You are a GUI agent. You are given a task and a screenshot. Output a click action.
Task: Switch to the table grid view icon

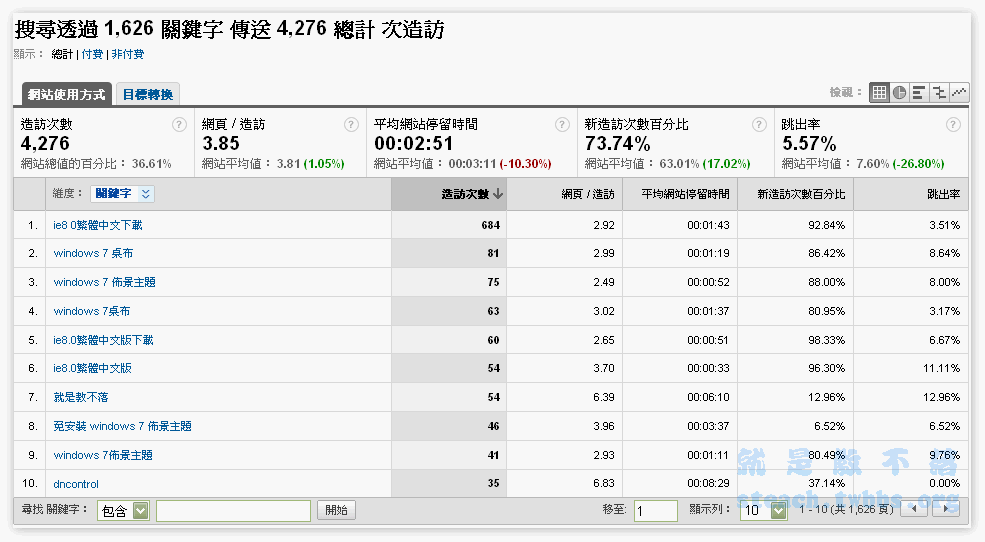pyautogui.click(x=879, y=92)
